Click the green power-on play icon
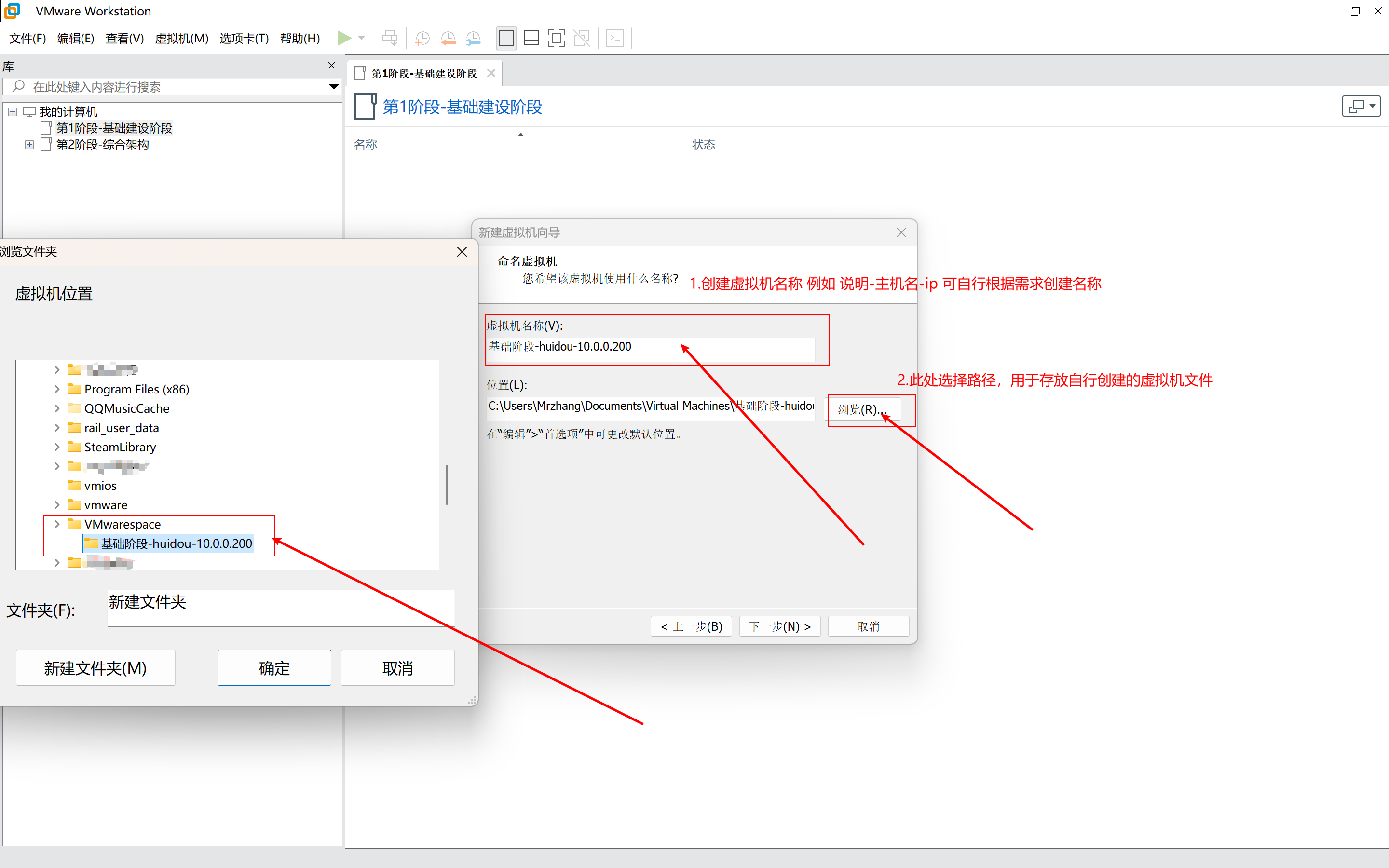1389x868 pixels. click(344, 39)
